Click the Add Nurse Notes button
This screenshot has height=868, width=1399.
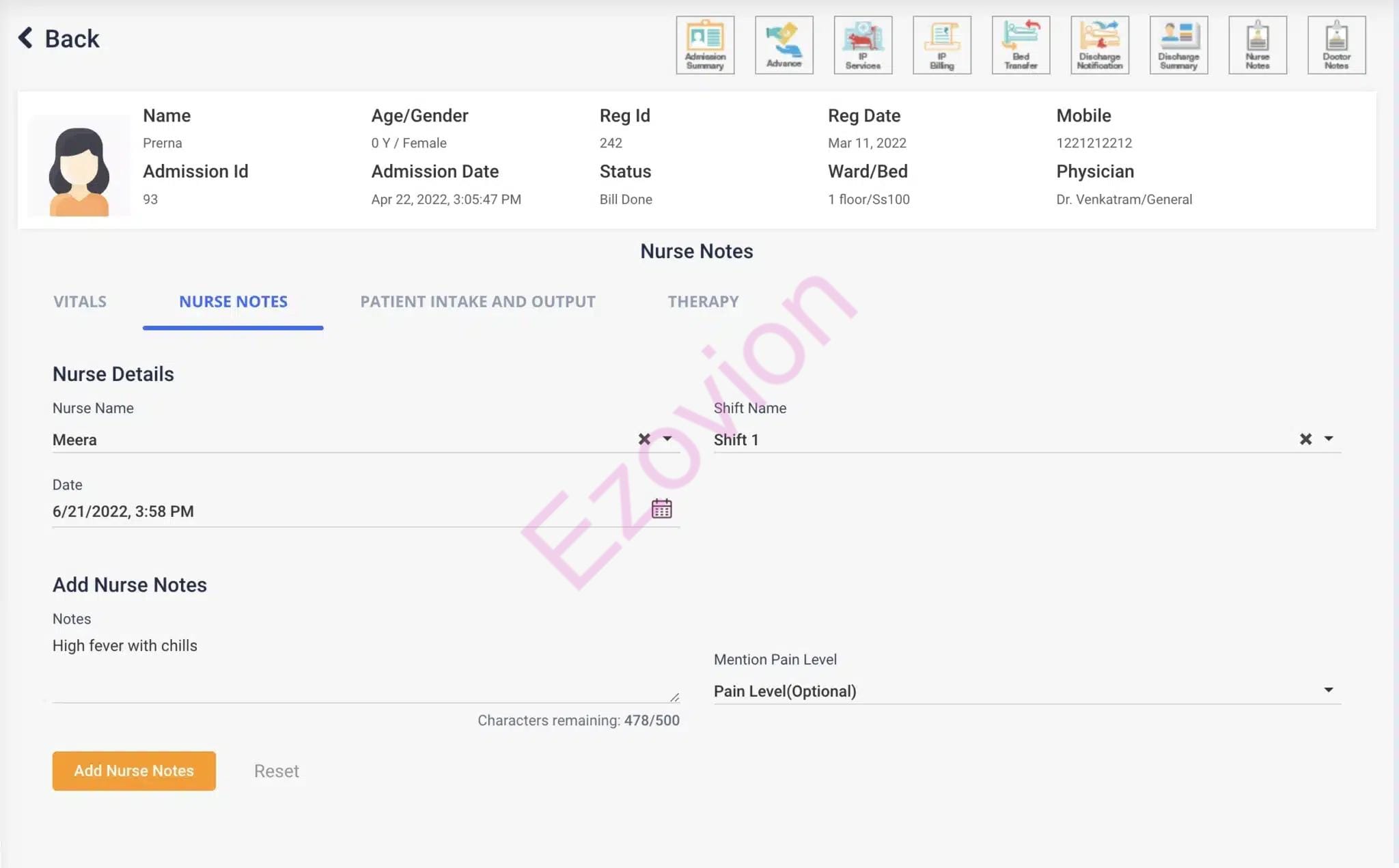click(x=134, y=770)
